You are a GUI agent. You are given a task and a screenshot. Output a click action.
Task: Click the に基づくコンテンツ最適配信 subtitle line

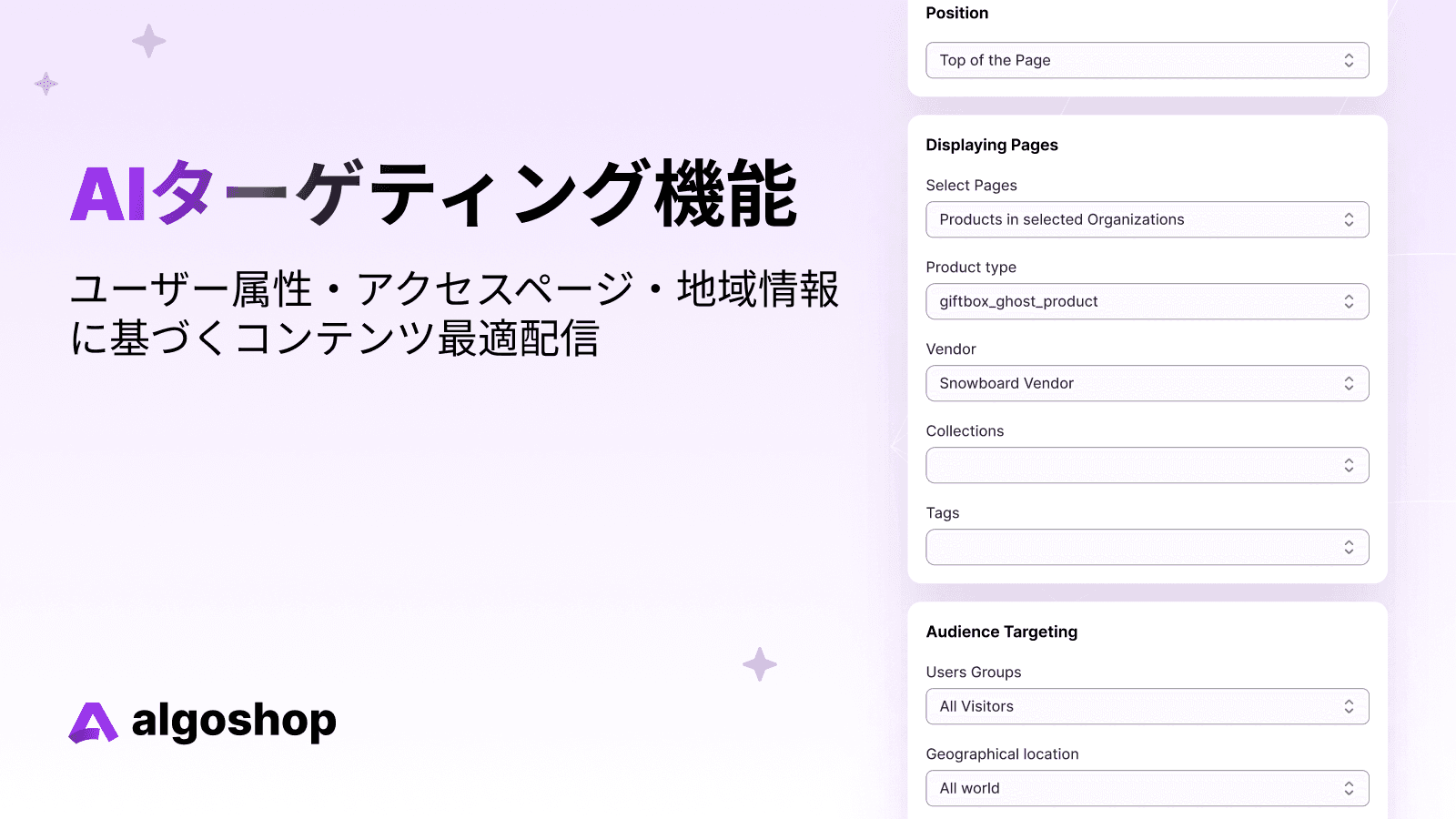coord(335,339)
